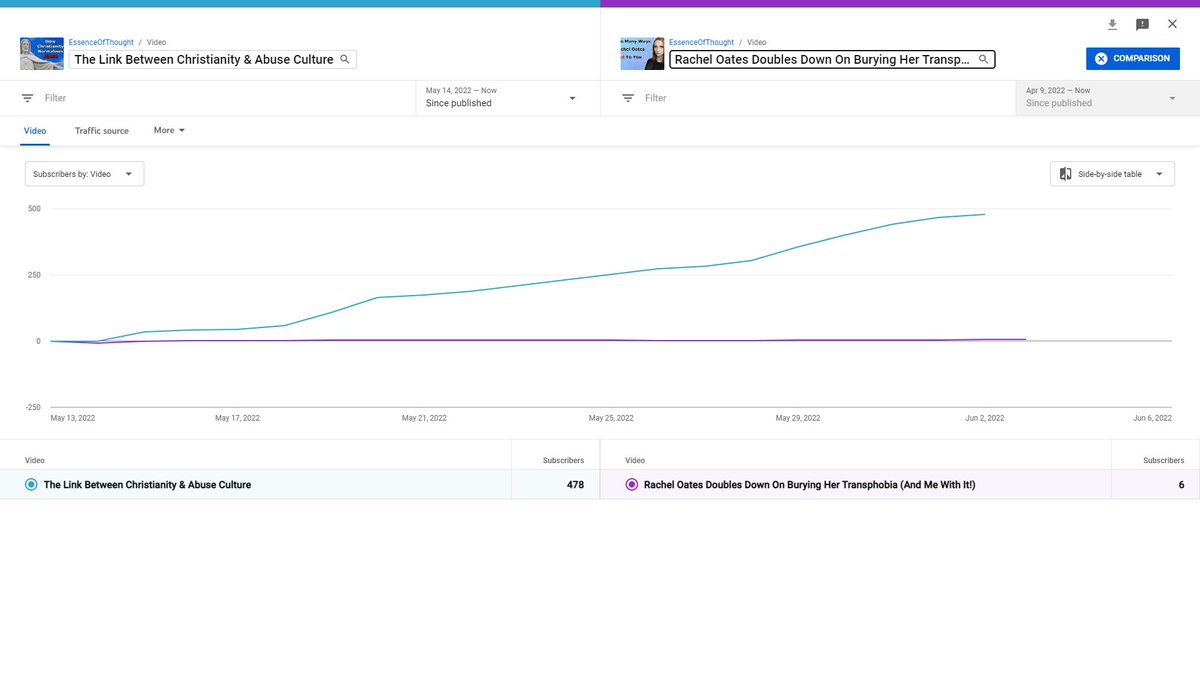Click right Filter text field

pos(825,98)
